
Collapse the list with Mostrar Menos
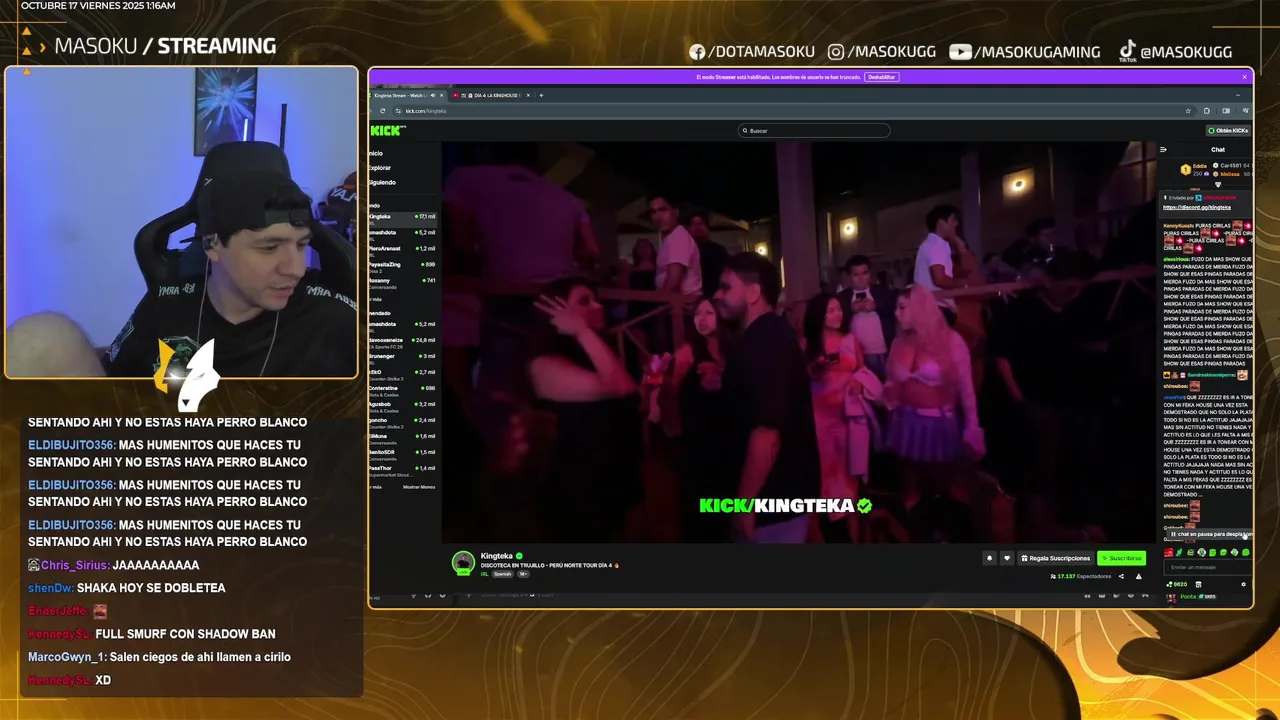click(419, 487)
